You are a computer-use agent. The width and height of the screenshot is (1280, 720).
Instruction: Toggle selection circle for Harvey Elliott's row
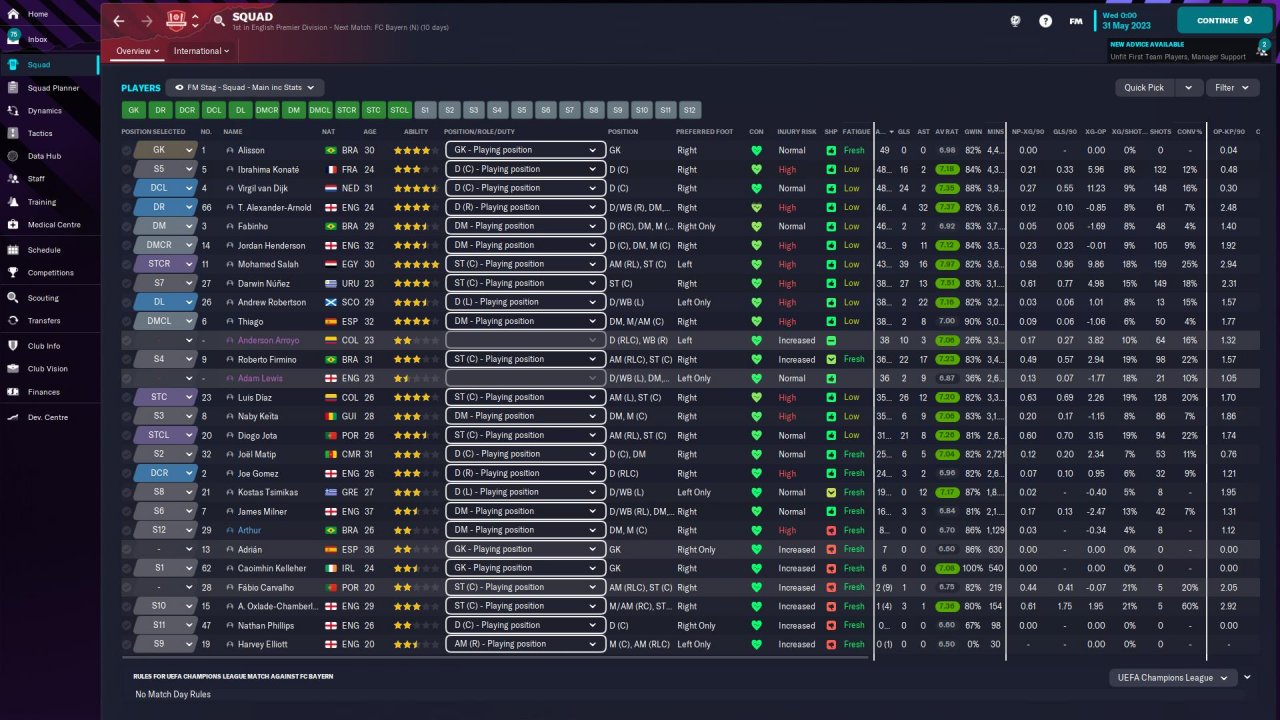click(x=127, y=644)
